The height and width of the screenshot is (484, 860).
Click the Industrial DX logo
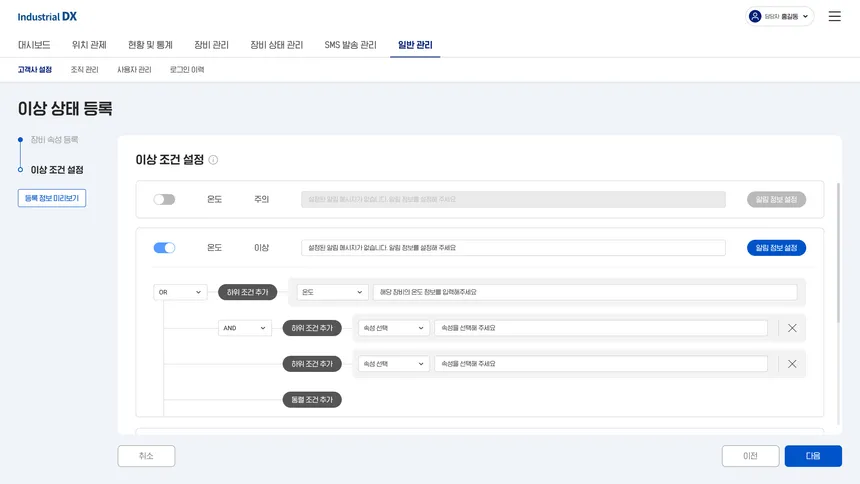47,16
